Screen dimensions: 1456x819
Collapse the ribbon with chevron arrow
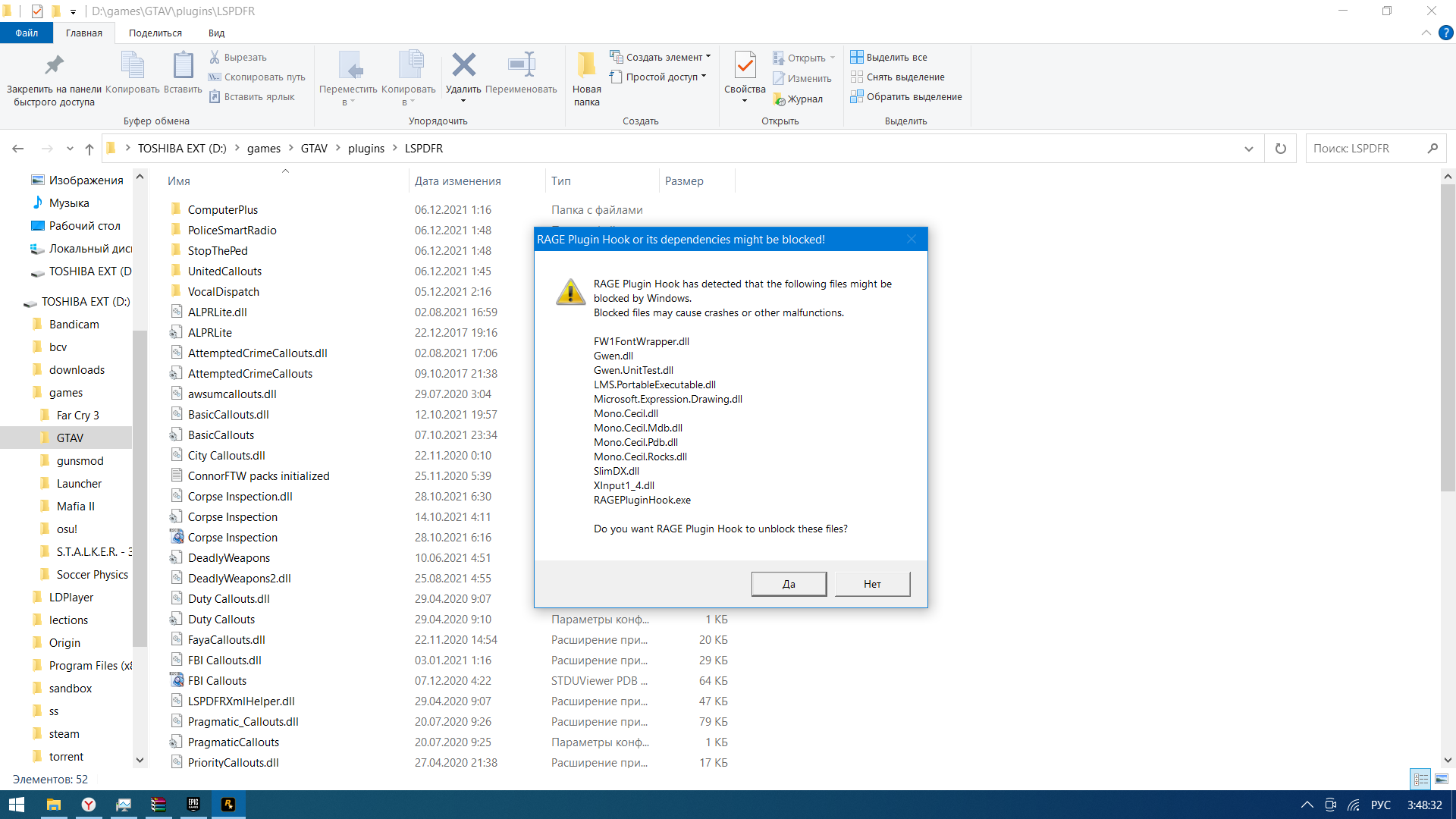tap(1426, 33)
